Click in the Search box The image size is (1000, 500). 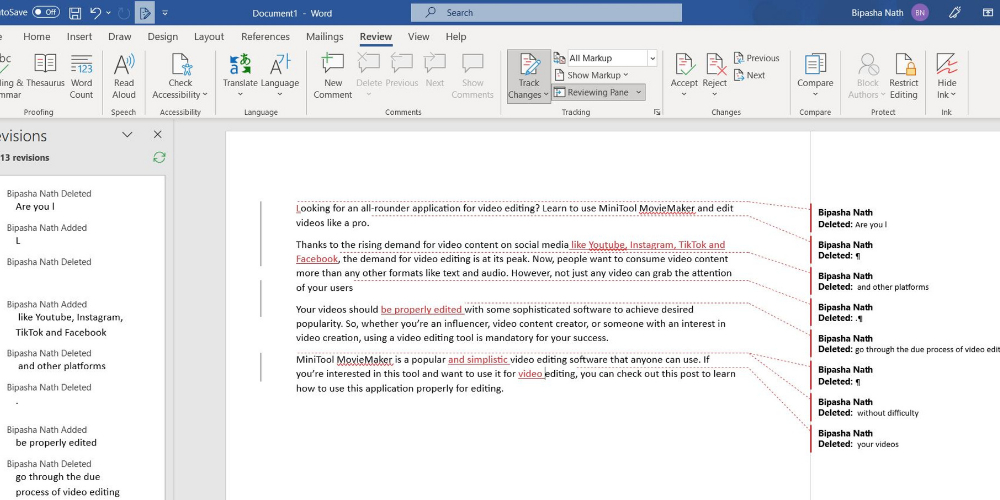546,13
